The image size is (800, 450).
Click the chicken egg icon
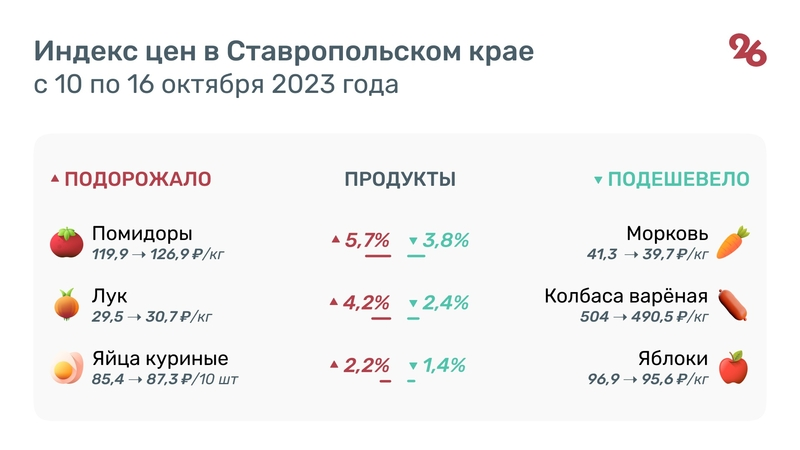point(67,368)
